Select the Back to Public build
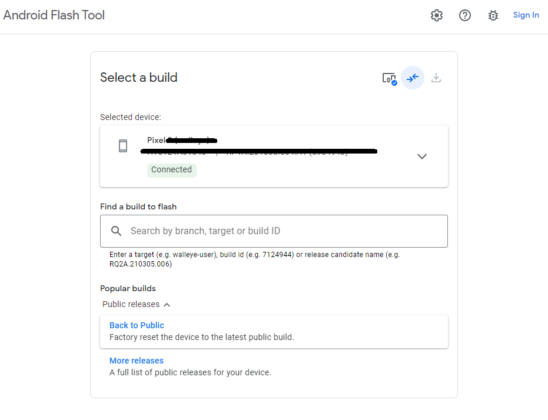Viewport: 548px width, 420px height. tap(274, 331)
